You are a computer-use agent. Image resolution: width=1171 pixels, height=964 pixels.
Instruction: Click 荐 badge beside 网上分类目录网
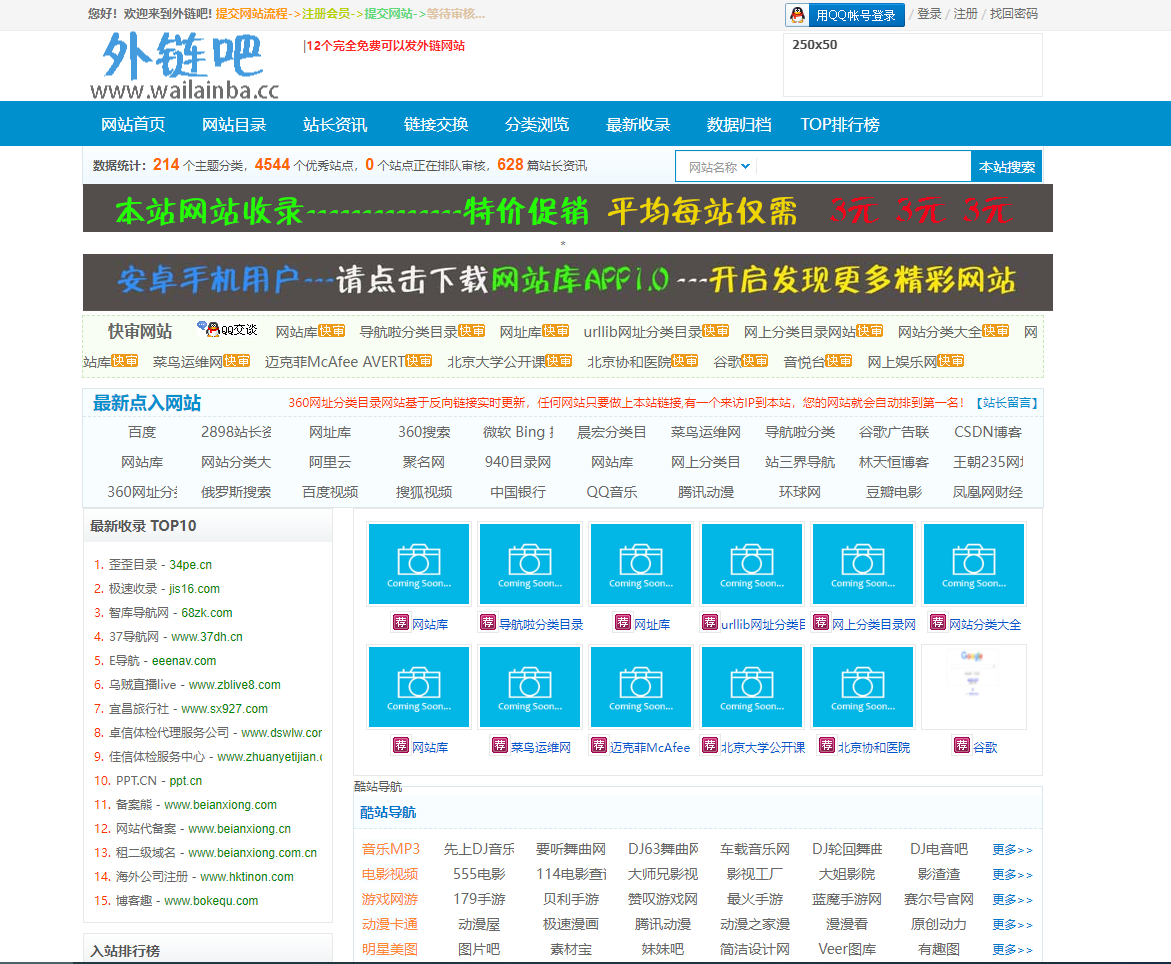(x=821, y=623)
